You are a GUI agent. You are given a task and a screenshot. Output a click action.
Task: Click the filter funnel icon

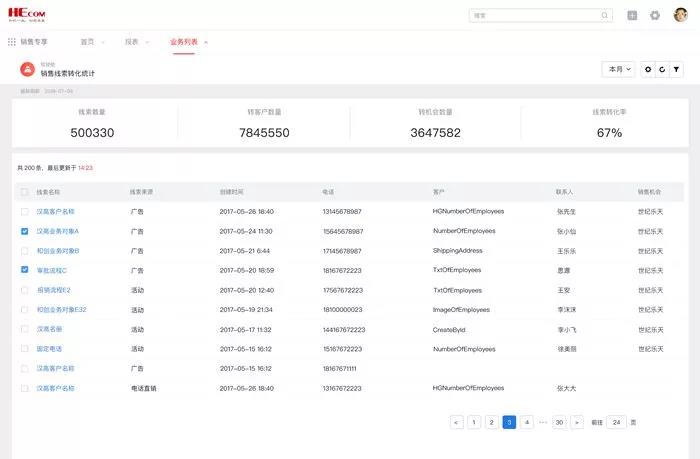(x=677, y=70)
